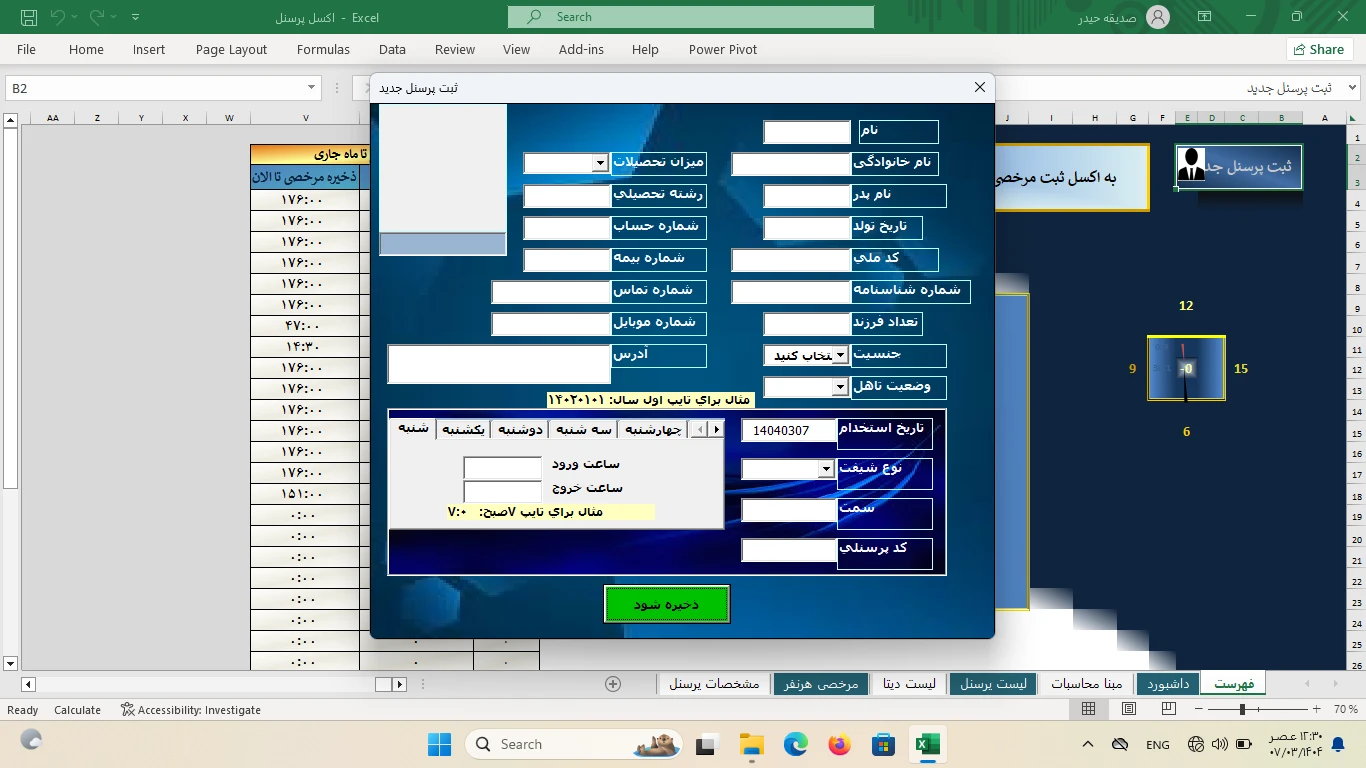Open File Explorer from the taskbar
The height and width of the screenshot is (768, 1366).
(751, 744)
